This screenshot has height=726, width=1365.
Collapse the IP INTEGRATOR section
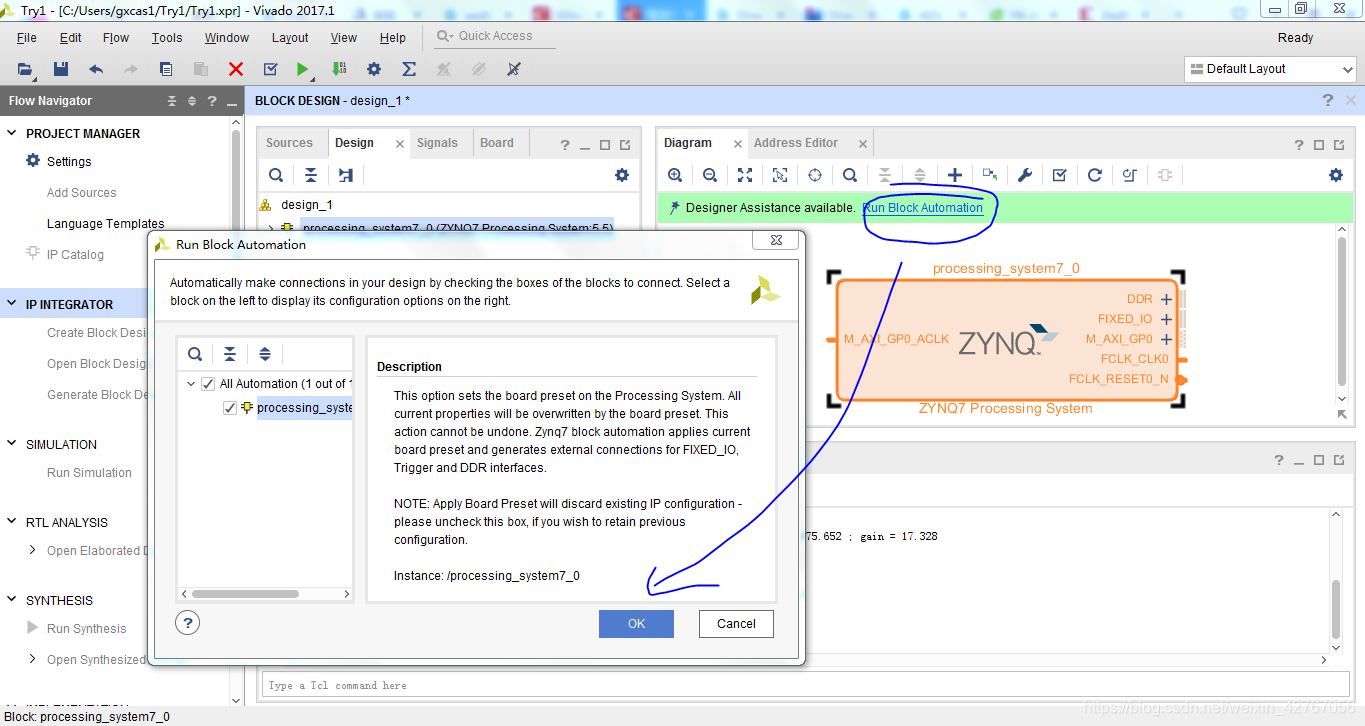point(12,304)
